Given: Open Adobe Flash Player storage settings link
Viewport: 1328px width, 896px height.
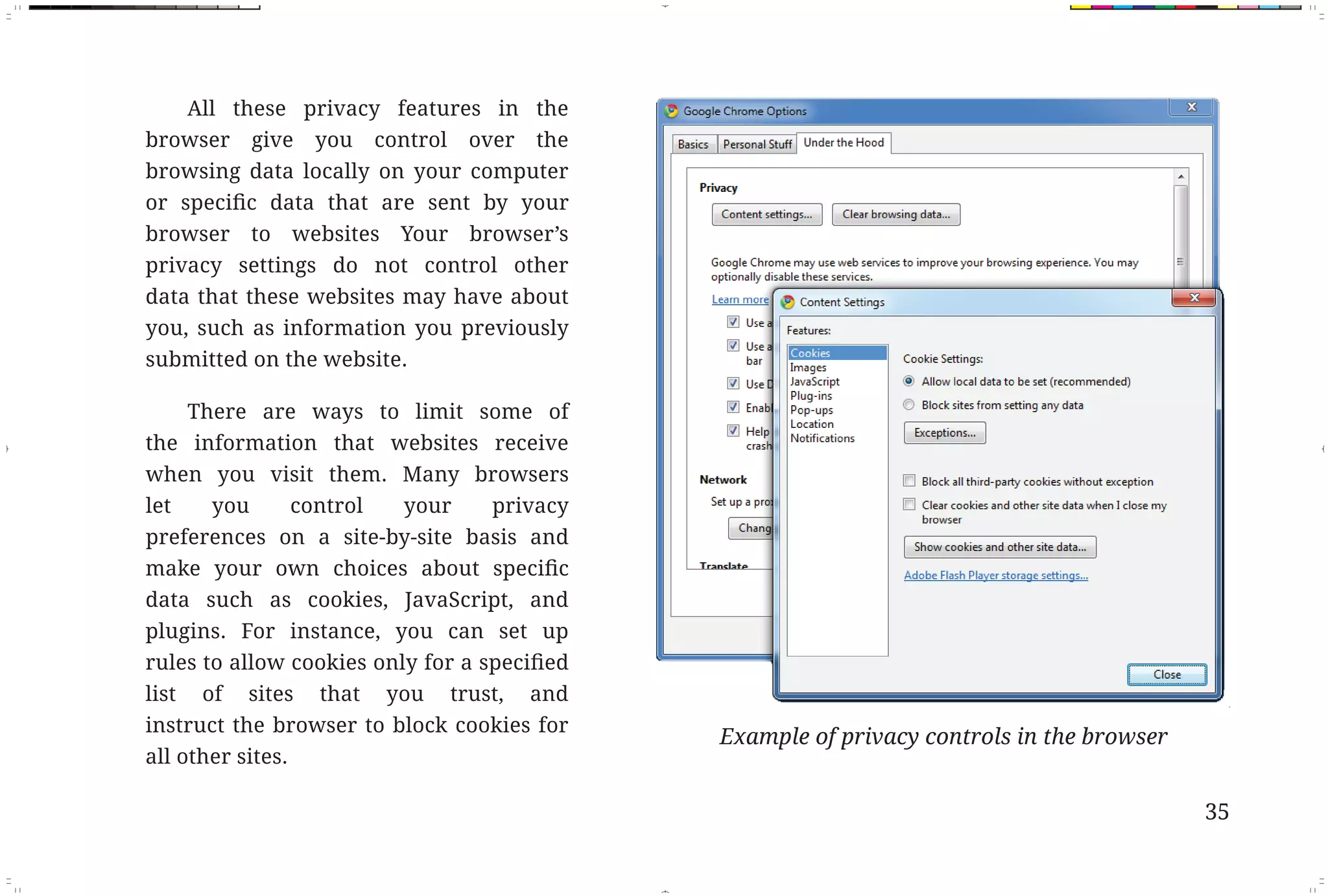Looking at the screenshot, I should pyautogui.click(x=996, y=575).
